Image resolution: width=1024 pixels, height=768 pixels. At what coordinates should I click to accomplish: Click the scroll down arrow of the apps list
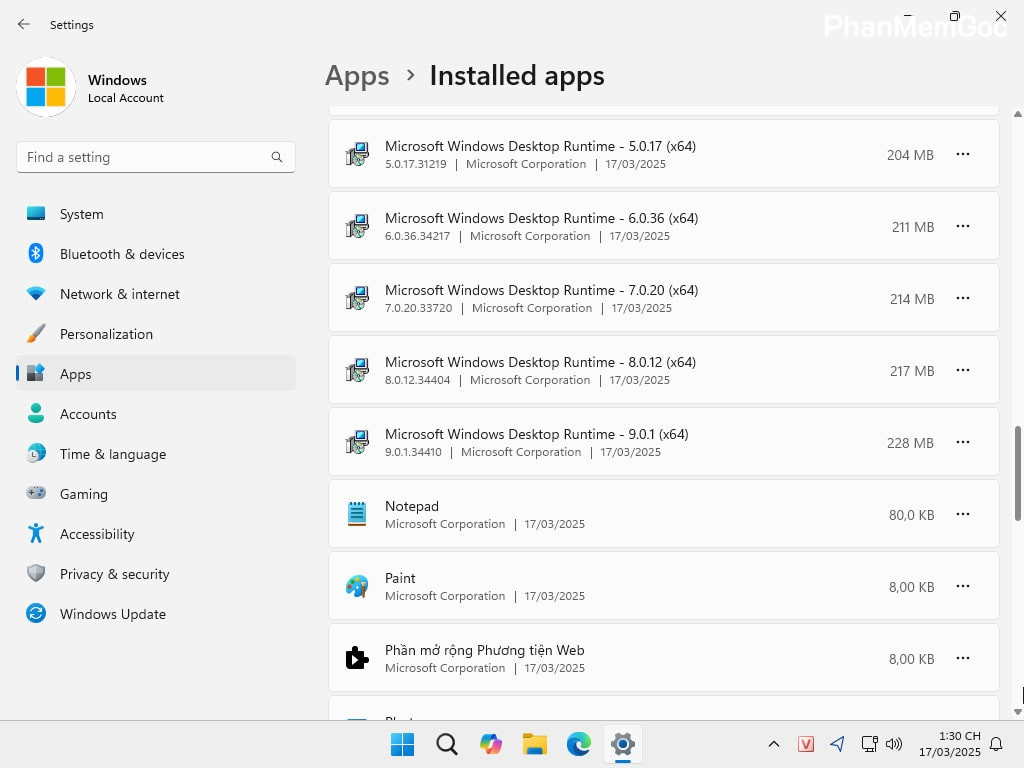(x=1018, y=711)
